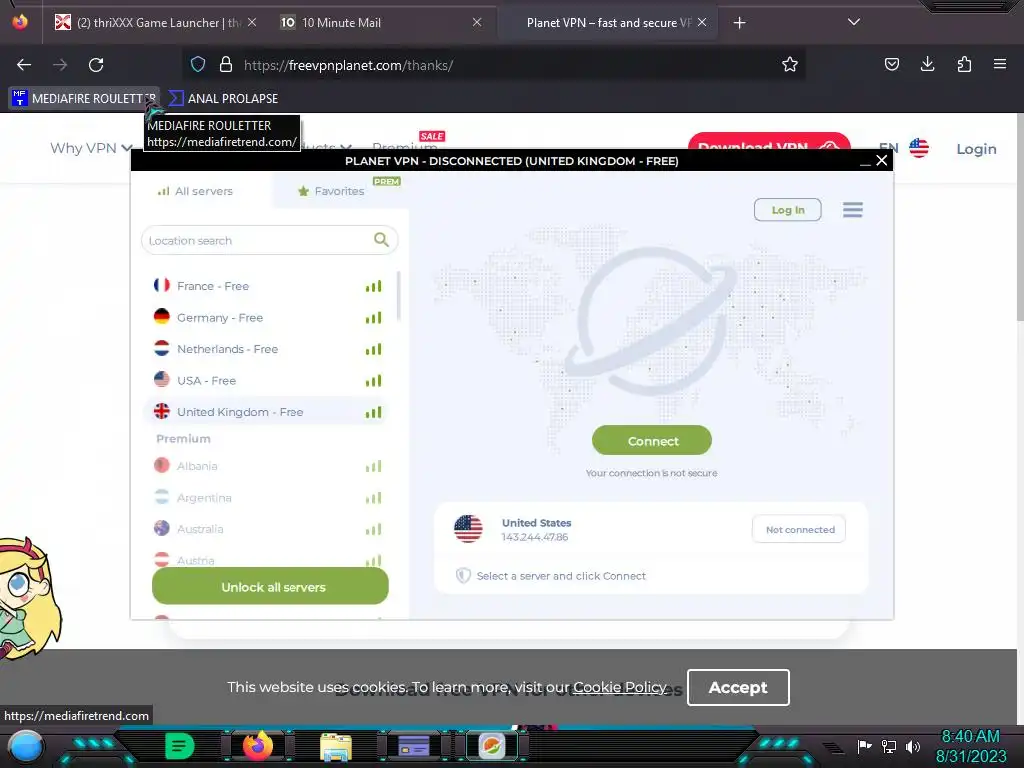Accept the website cookies
This screenshot has width=1024, height=768.
(x=738, y=687)
